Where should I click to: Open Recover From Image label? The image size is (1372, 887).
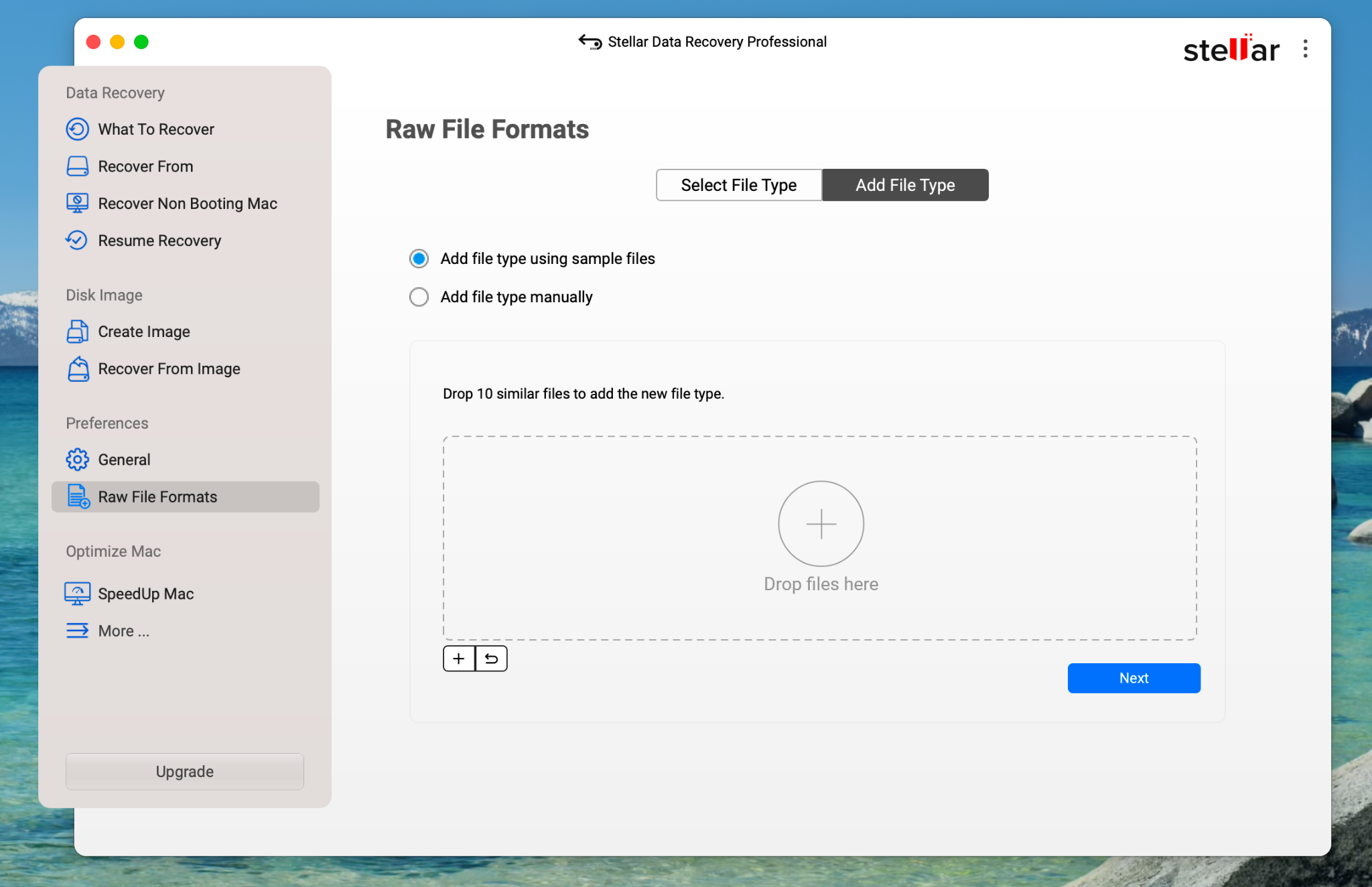click(169, 369)
